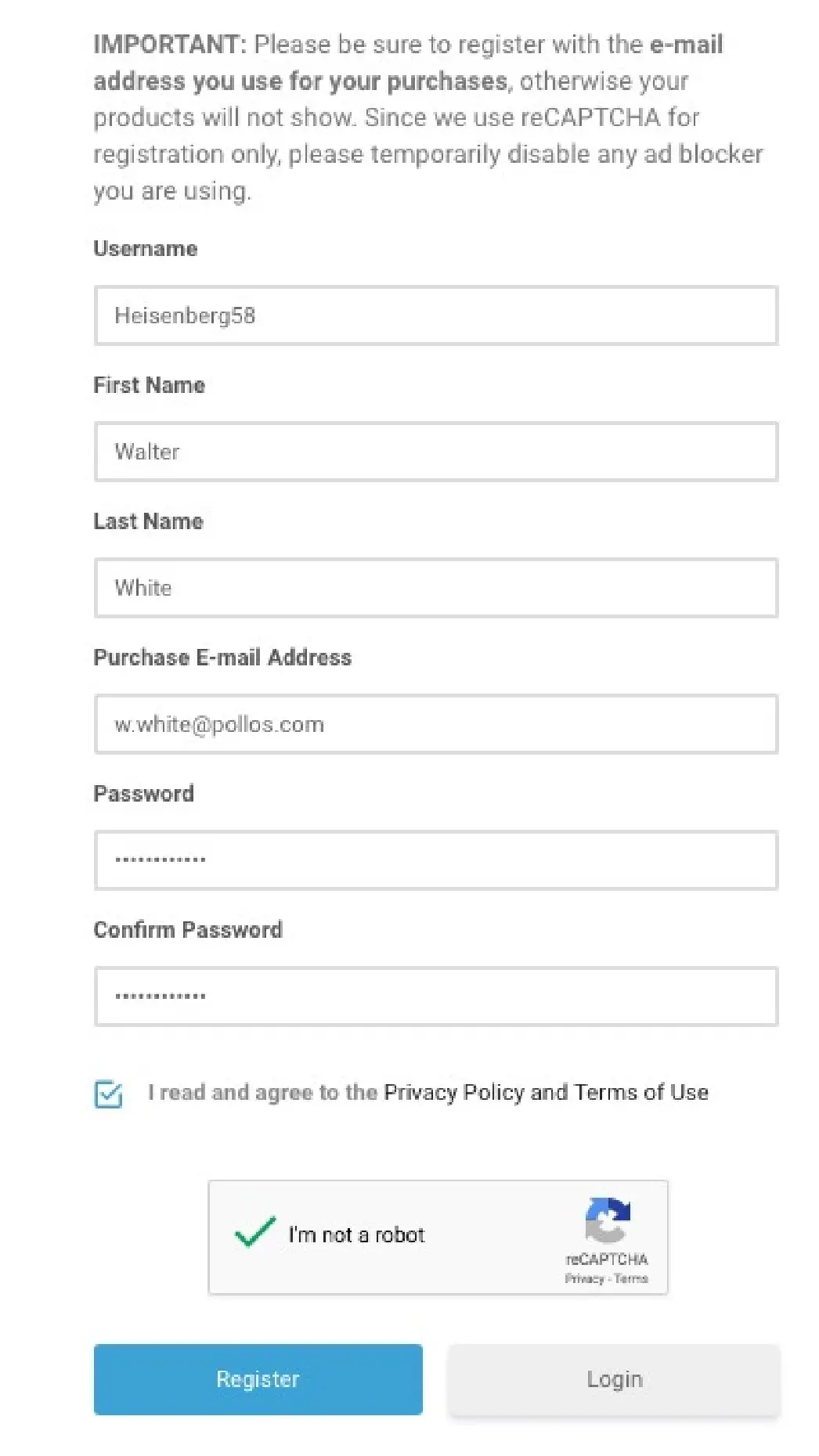Click the reCAPTCHA logo icon
Screen dimensions: 819x1456
pyautogui.click(x=608, y=1220)
